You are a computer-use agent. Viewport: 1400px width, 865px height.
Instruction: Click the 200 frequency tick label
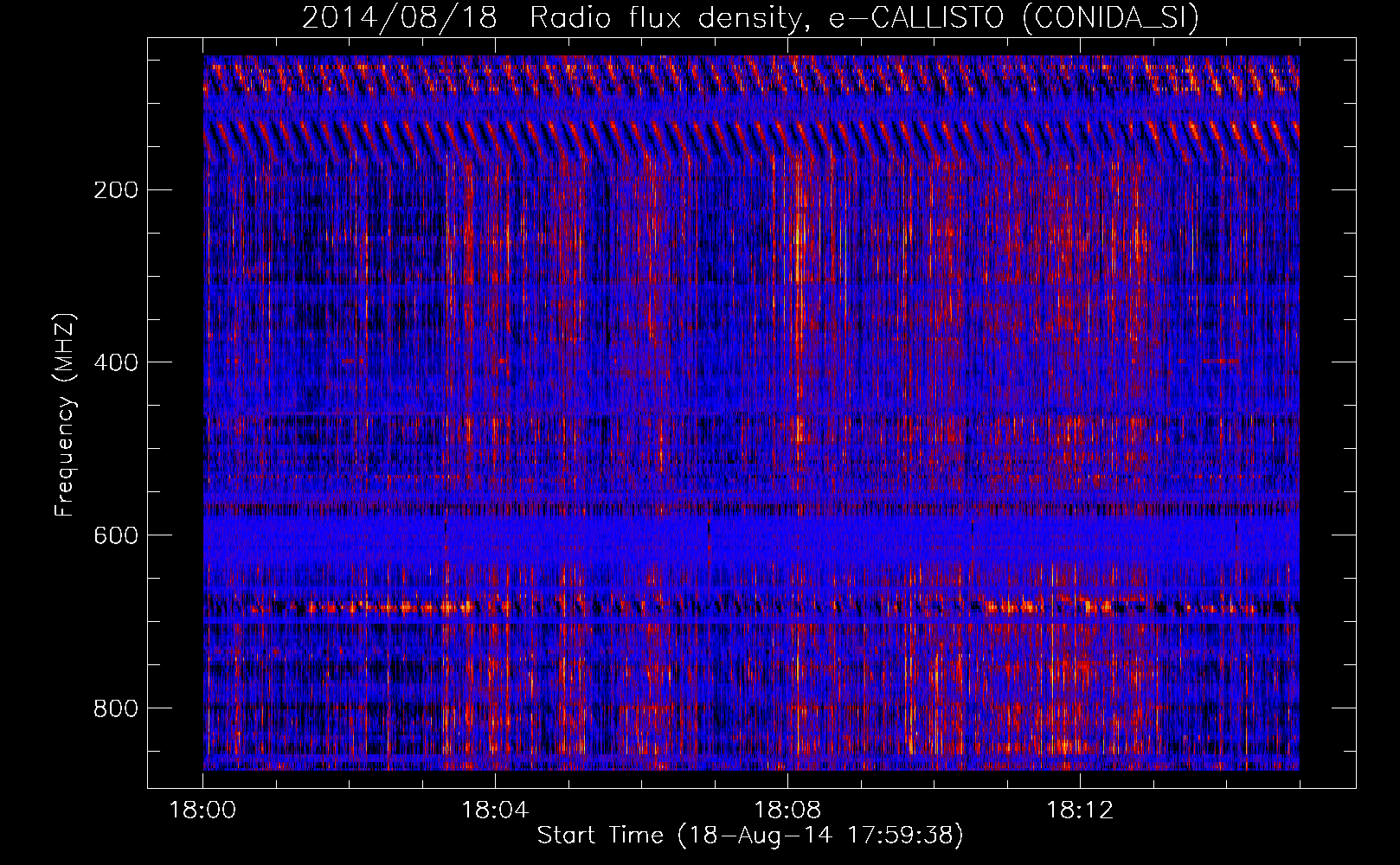point(116,189)
